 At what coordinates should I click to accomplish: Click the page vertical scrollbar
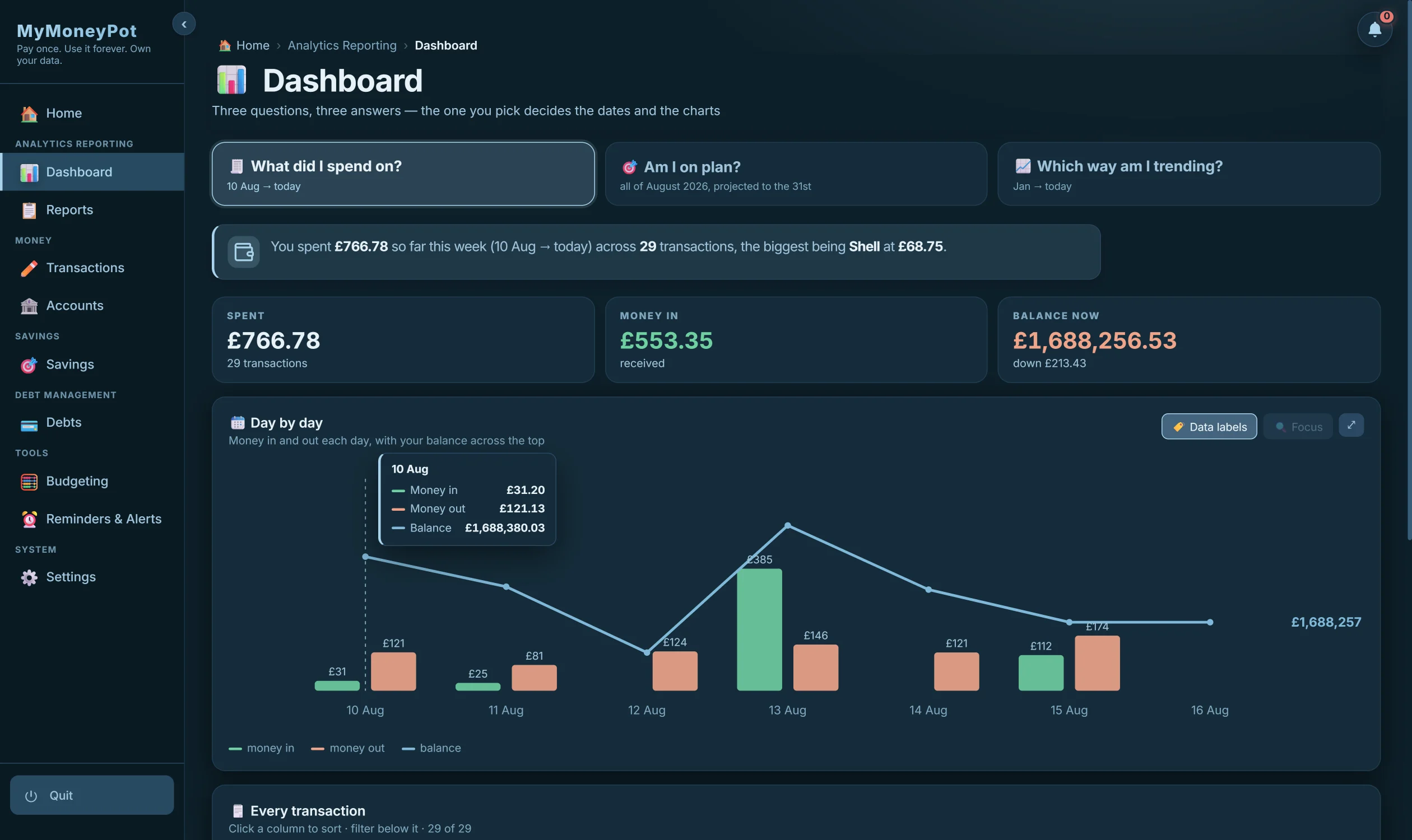click(1409, 270)
